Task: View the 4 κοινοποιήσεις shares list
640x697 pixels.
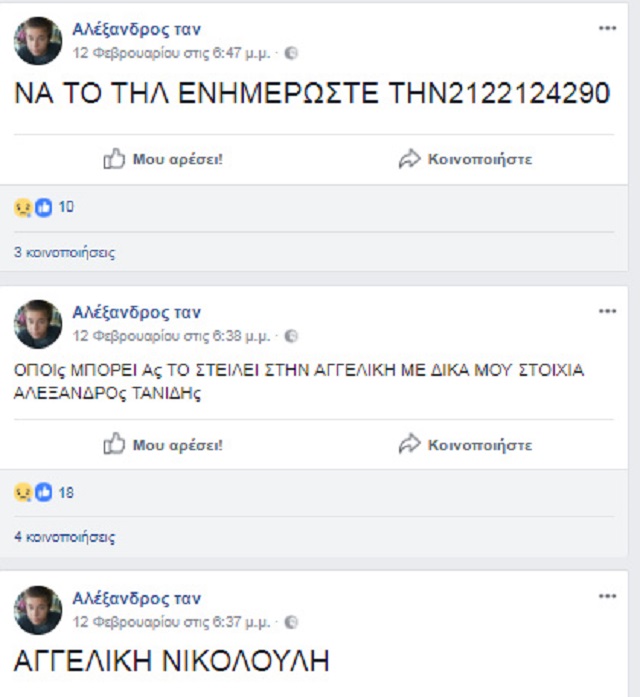Action: (64, 537)
